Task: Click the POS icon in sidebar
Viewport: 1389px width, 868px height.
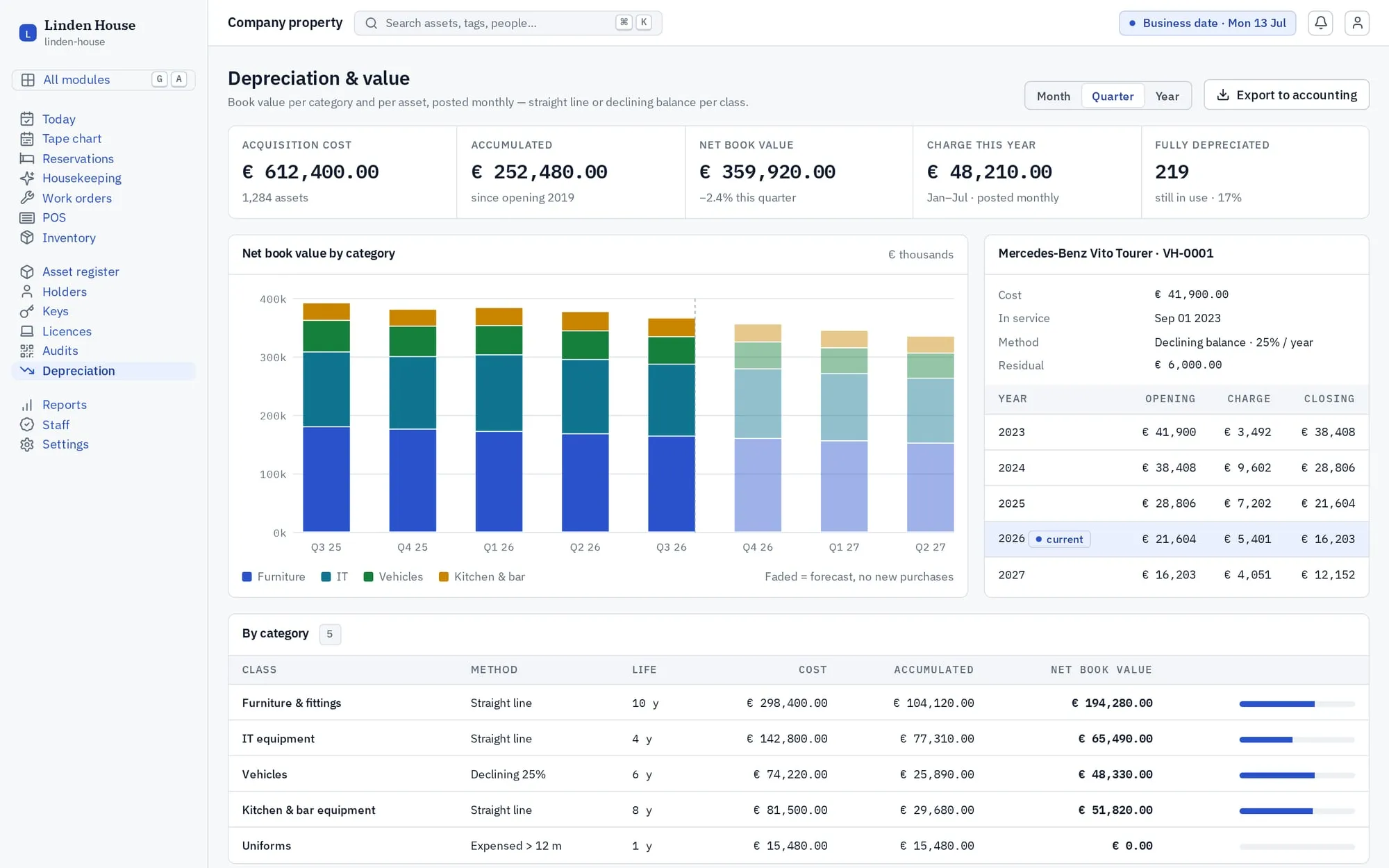Action: (27, 218)
